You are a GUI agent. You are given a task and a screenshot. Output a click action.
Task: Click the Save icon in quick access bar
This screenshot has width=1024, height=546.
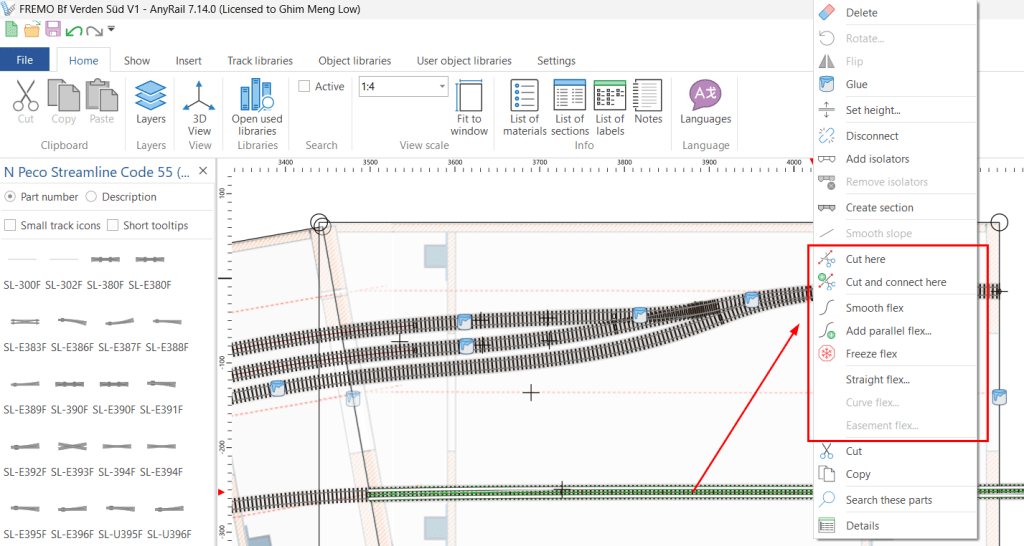point(55,29)
